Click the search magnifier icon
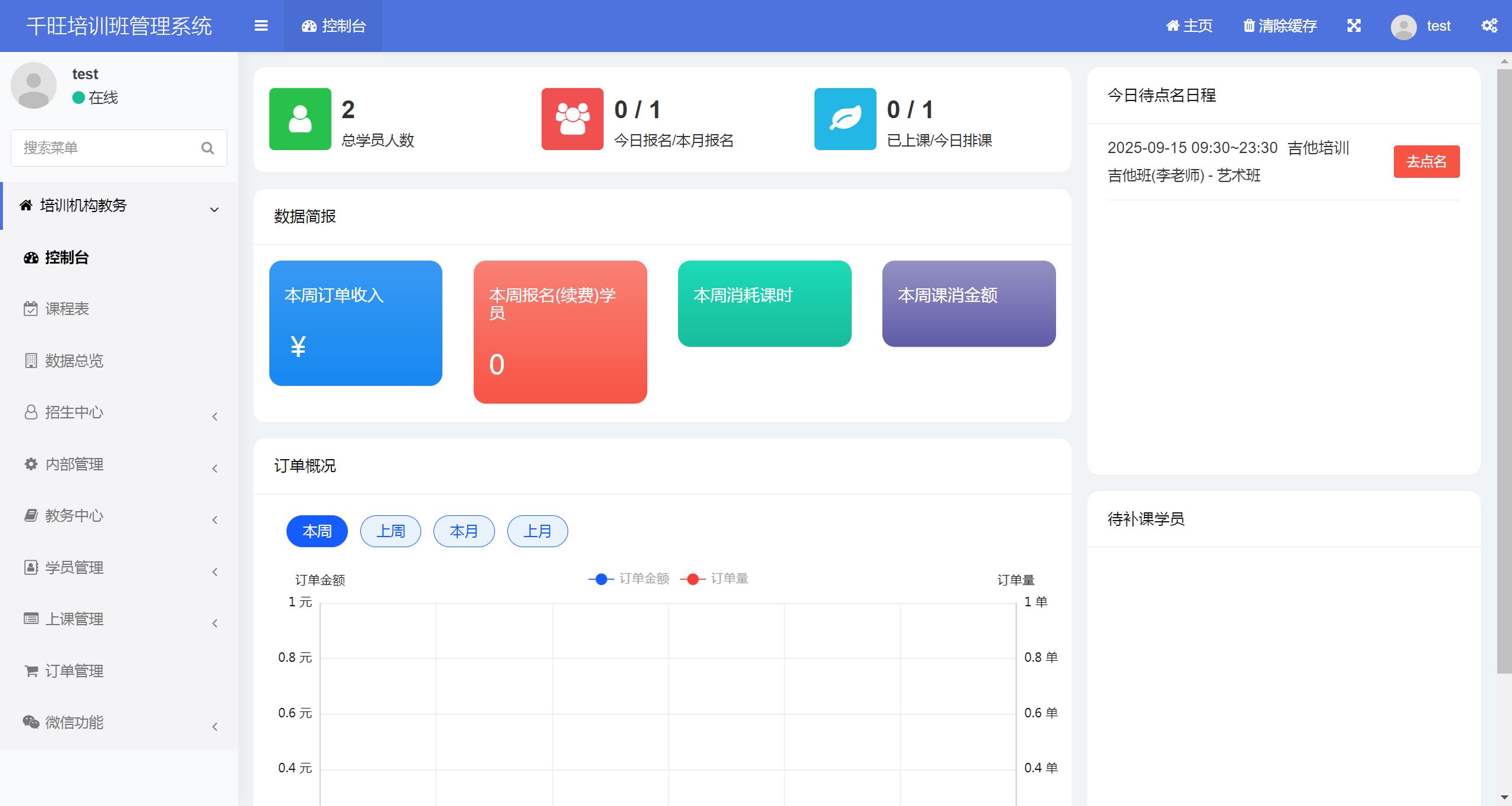1512x806 pixels. pos(207,148)
